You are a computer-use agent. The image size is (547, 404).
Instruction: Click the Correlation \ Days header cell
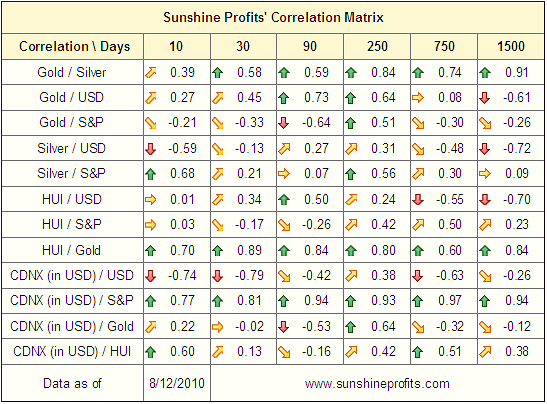[x=73, y=46]
